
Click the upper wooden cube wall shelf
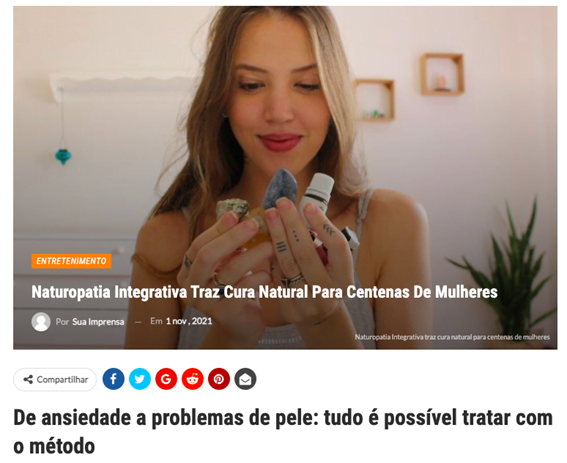(442, 74)
